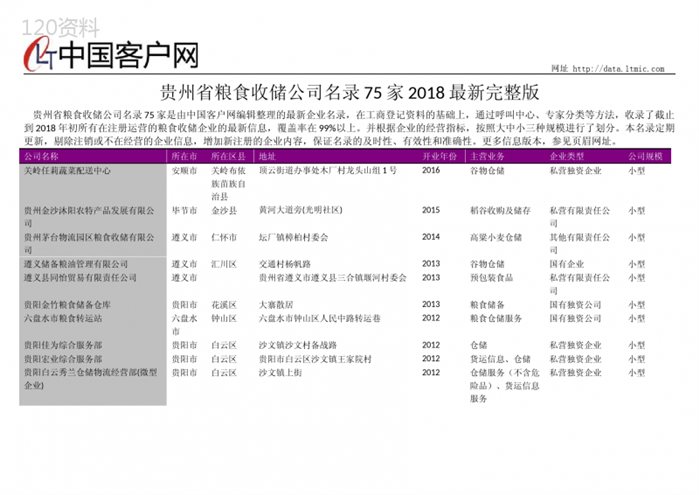Click the 开业年份 column header

pos(440,157)
